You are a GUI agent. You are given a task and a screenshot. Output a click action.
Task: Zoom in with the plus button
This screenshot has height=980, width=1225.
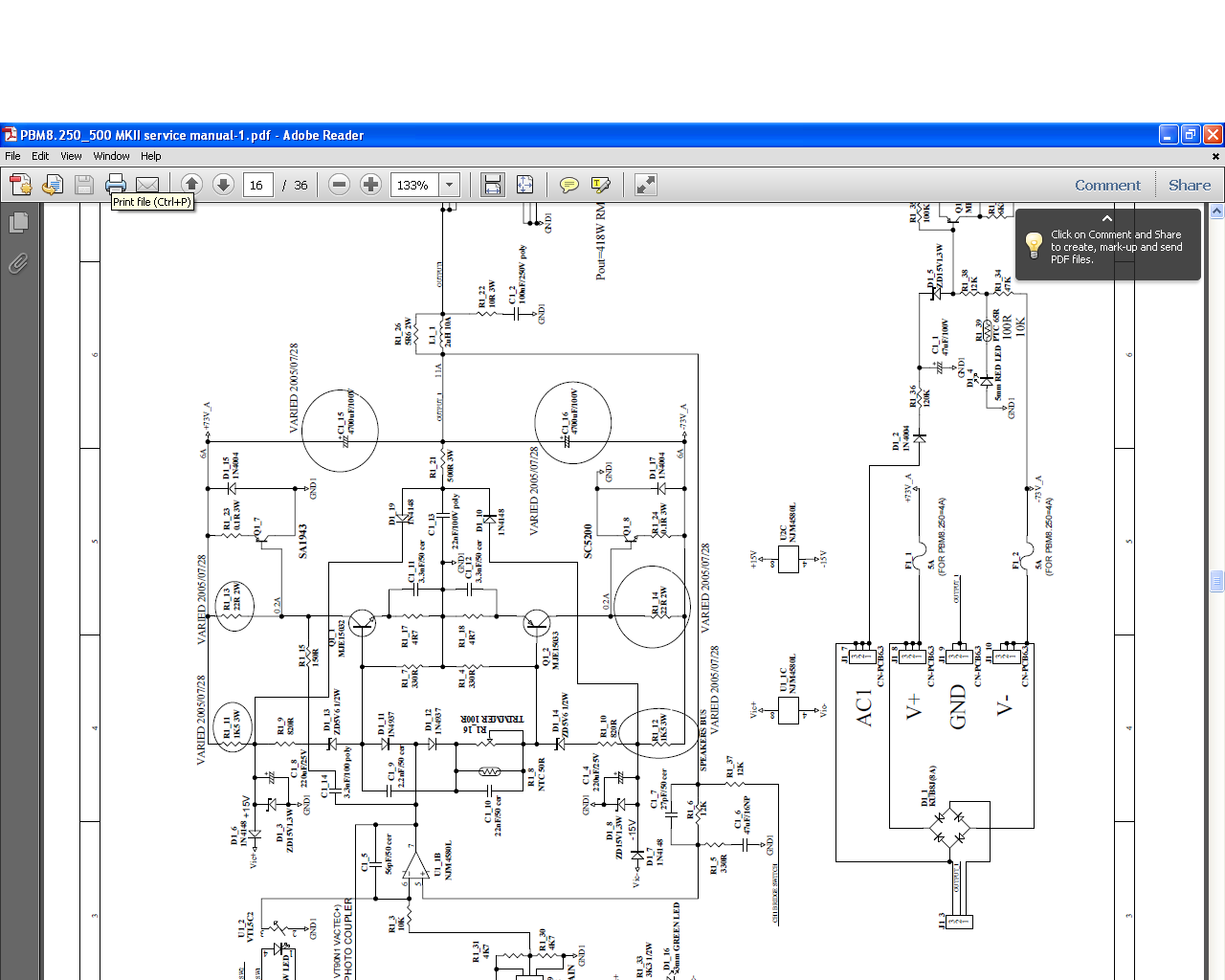(370, 185)
